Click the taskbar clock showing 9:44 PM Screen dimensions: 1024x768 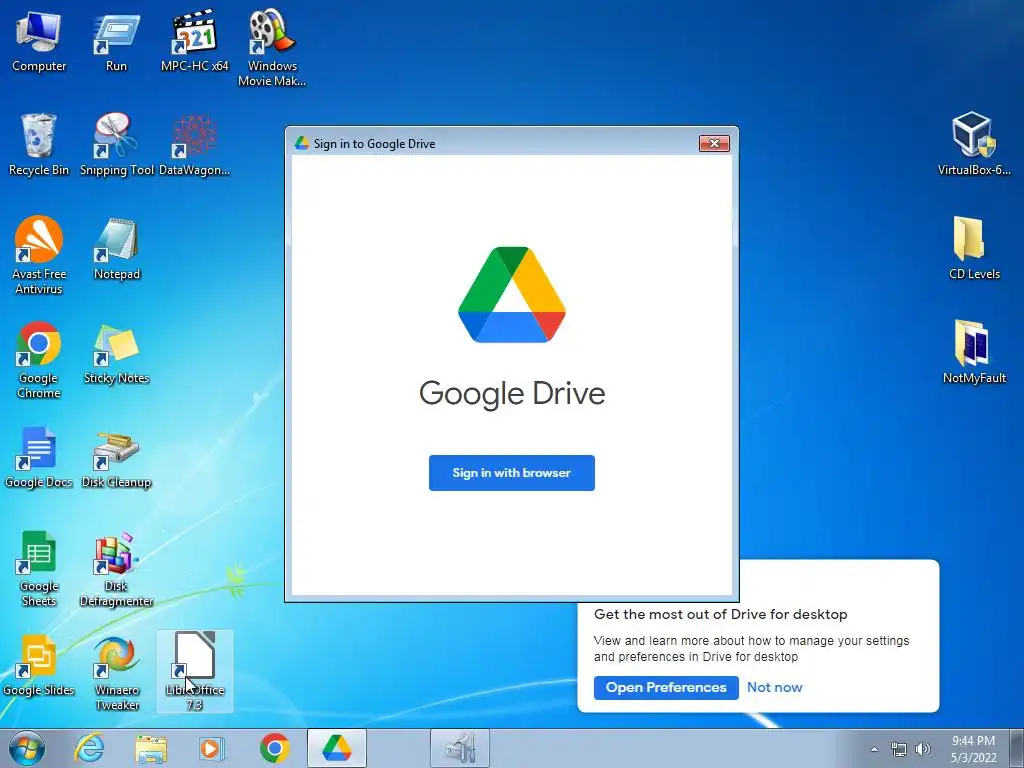click(x=973, y=748)
